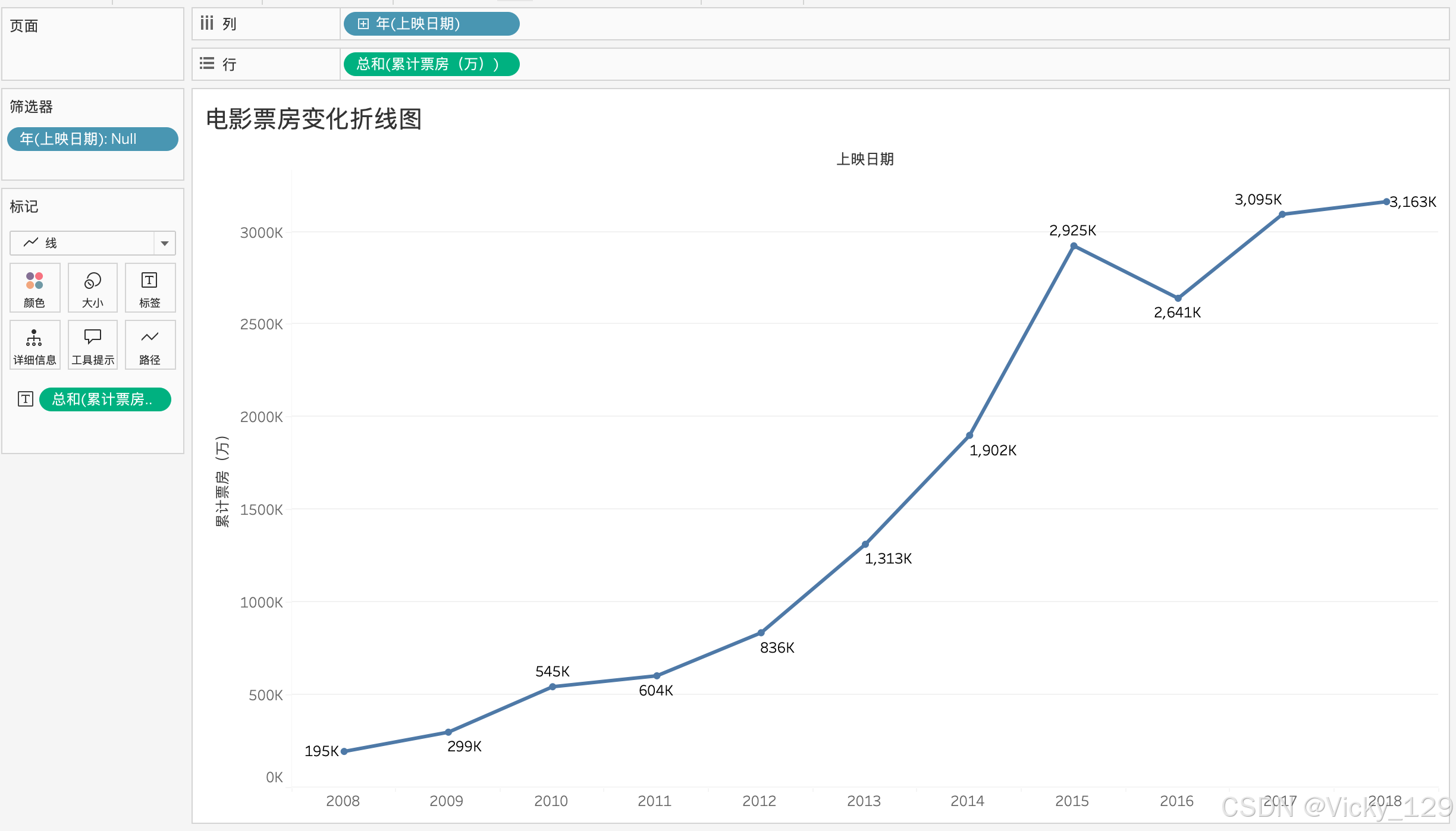Open the Detail (详细信息) marks card
1456x831 pixels.
[x=34, y=345]
